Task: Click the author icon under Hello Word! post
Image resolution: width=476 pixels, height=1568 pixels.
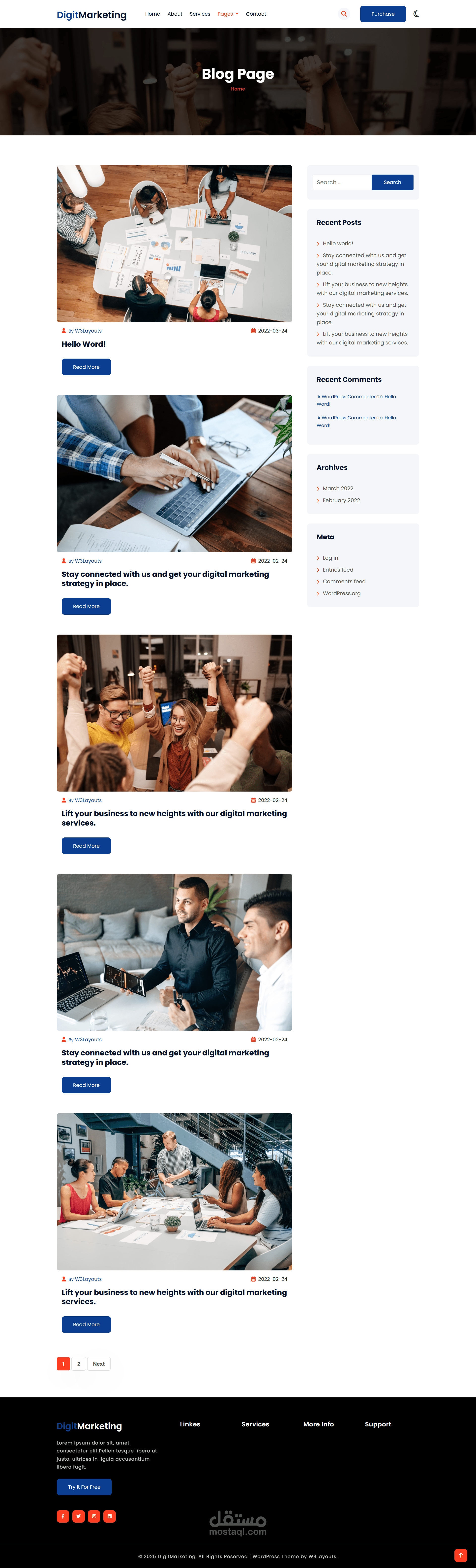Action: coord(64,331)
